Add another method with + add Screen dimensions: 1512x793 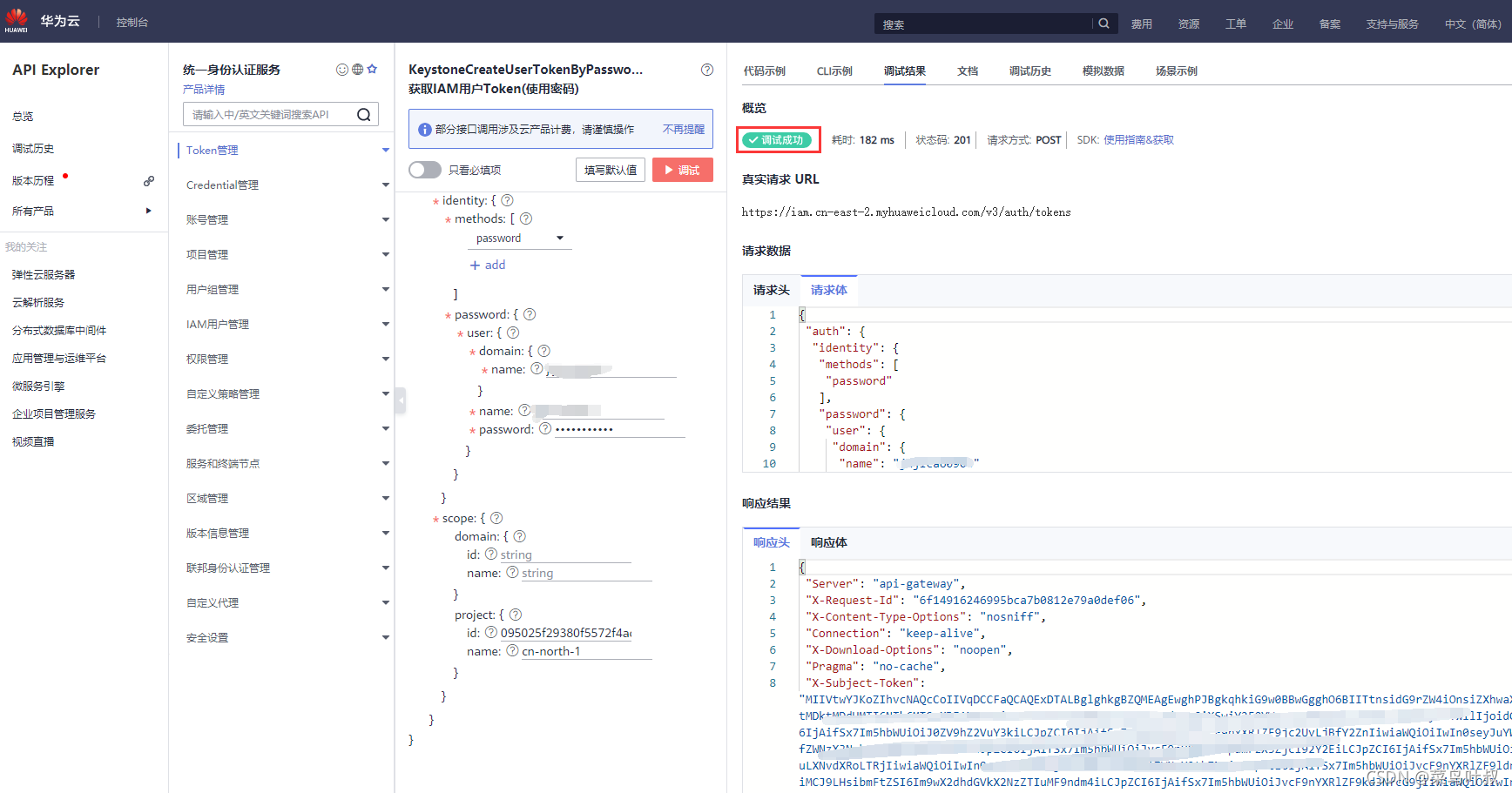point(488,265)
